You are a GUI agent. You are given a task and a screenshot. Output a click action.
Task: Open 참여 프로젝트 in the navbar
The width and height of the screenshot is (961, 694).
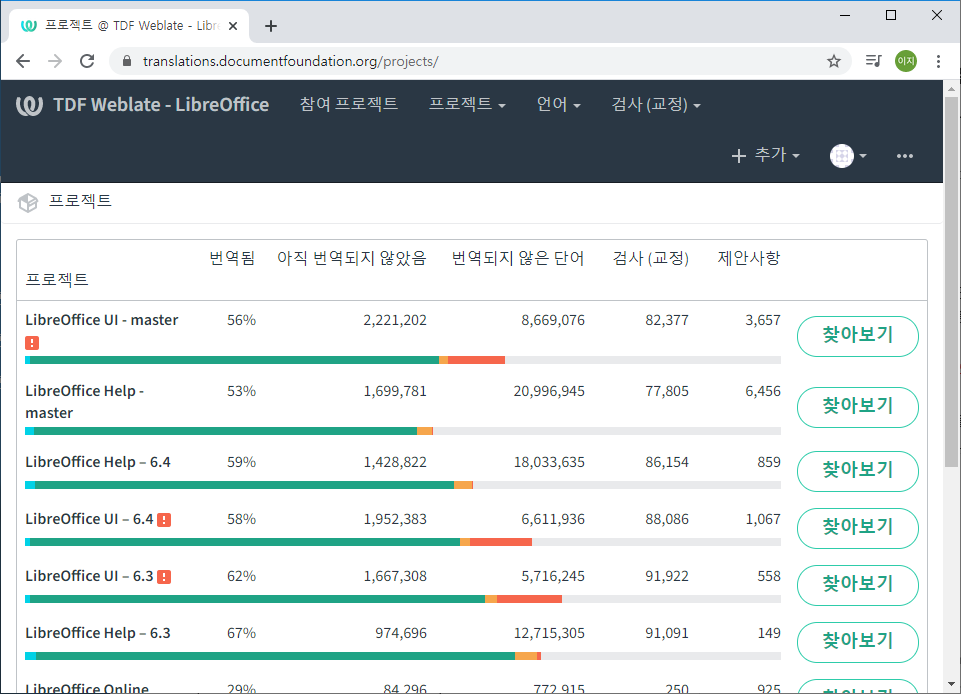[x=349, y=104]
